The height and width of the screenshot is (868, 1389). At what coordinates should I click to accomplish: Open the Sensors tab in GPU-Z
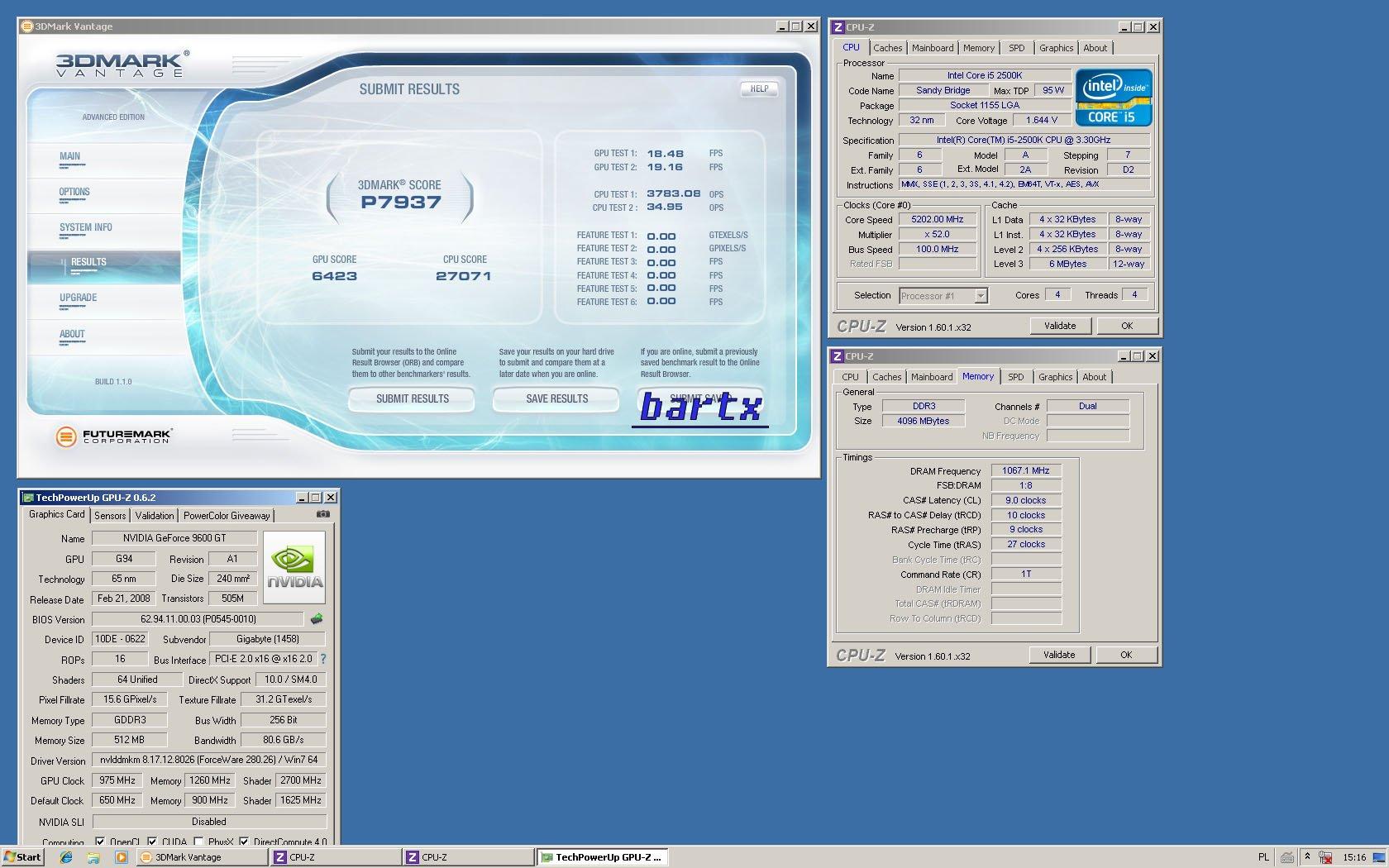(x=110, y=515)
